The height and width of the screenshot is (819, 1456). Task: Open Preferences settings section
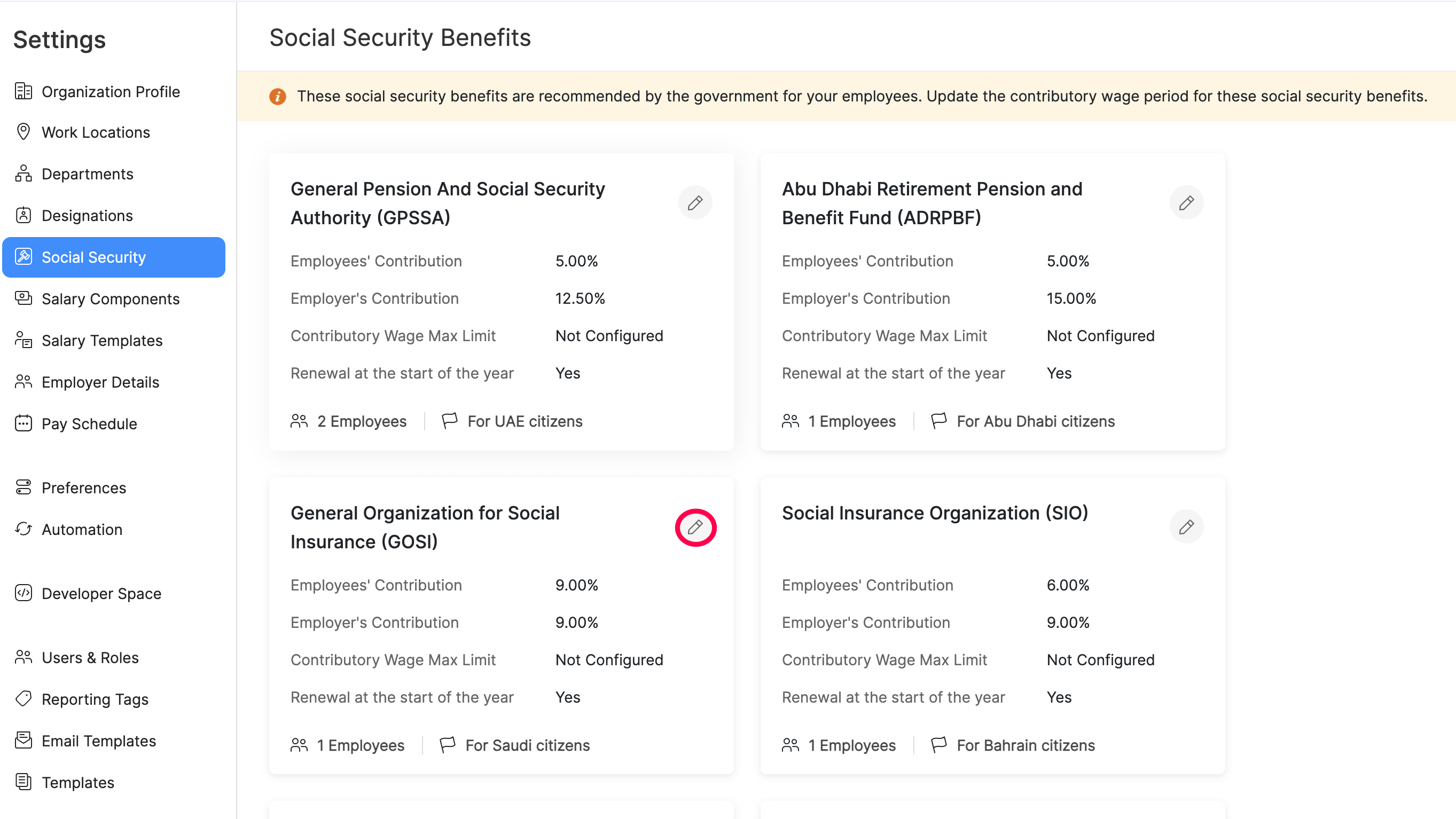83,487
